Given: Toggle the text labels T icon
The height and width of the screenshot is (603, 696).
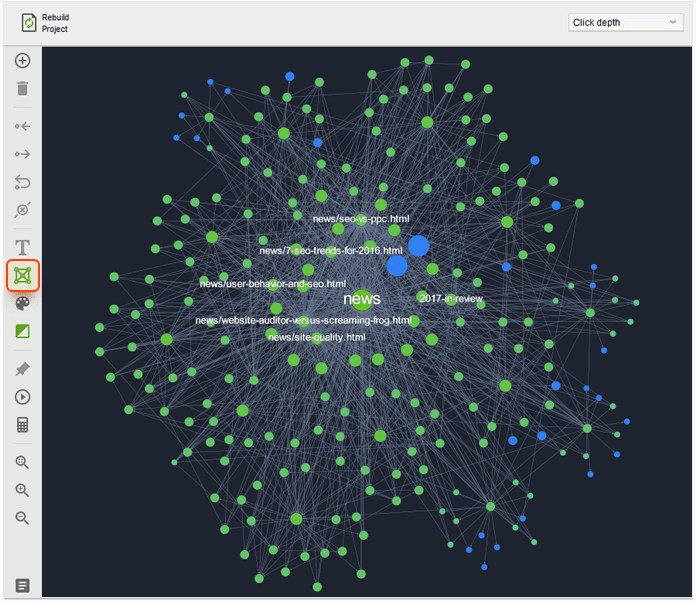Looking at the screenshot, I should click(x=22, y=247).
